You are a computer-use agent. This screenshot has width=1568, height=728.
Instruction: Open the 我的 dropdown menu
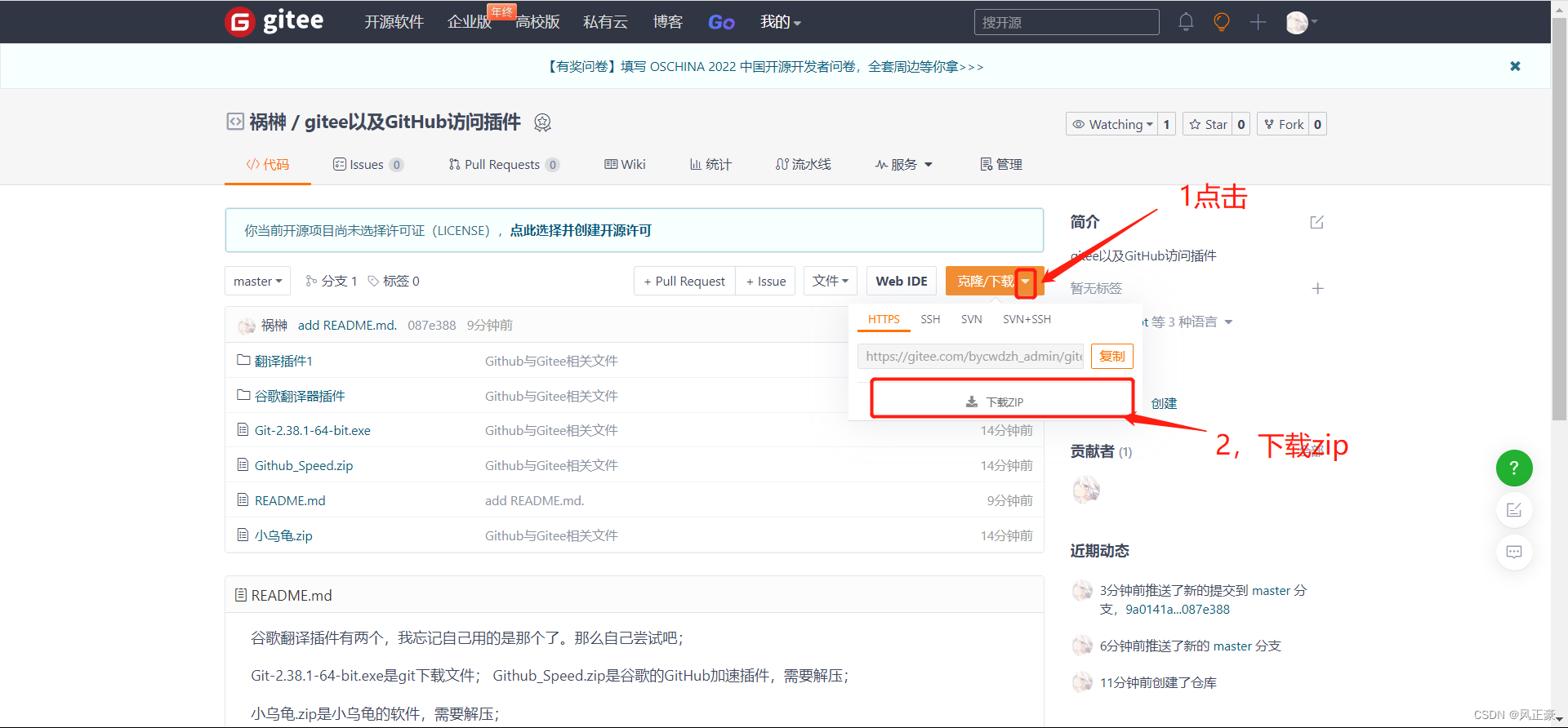click(781, 22)
